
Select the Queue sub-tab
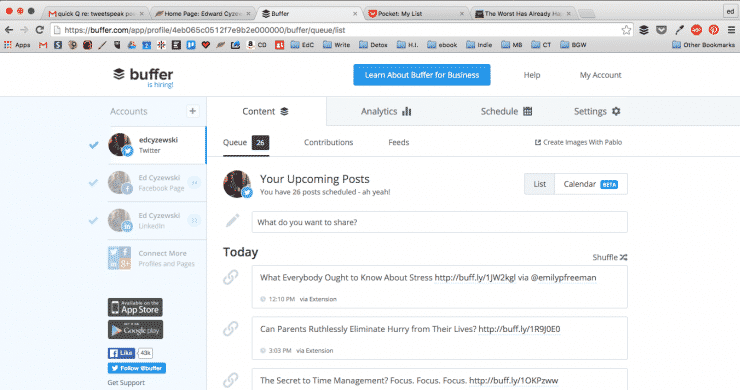coord(246,143)
